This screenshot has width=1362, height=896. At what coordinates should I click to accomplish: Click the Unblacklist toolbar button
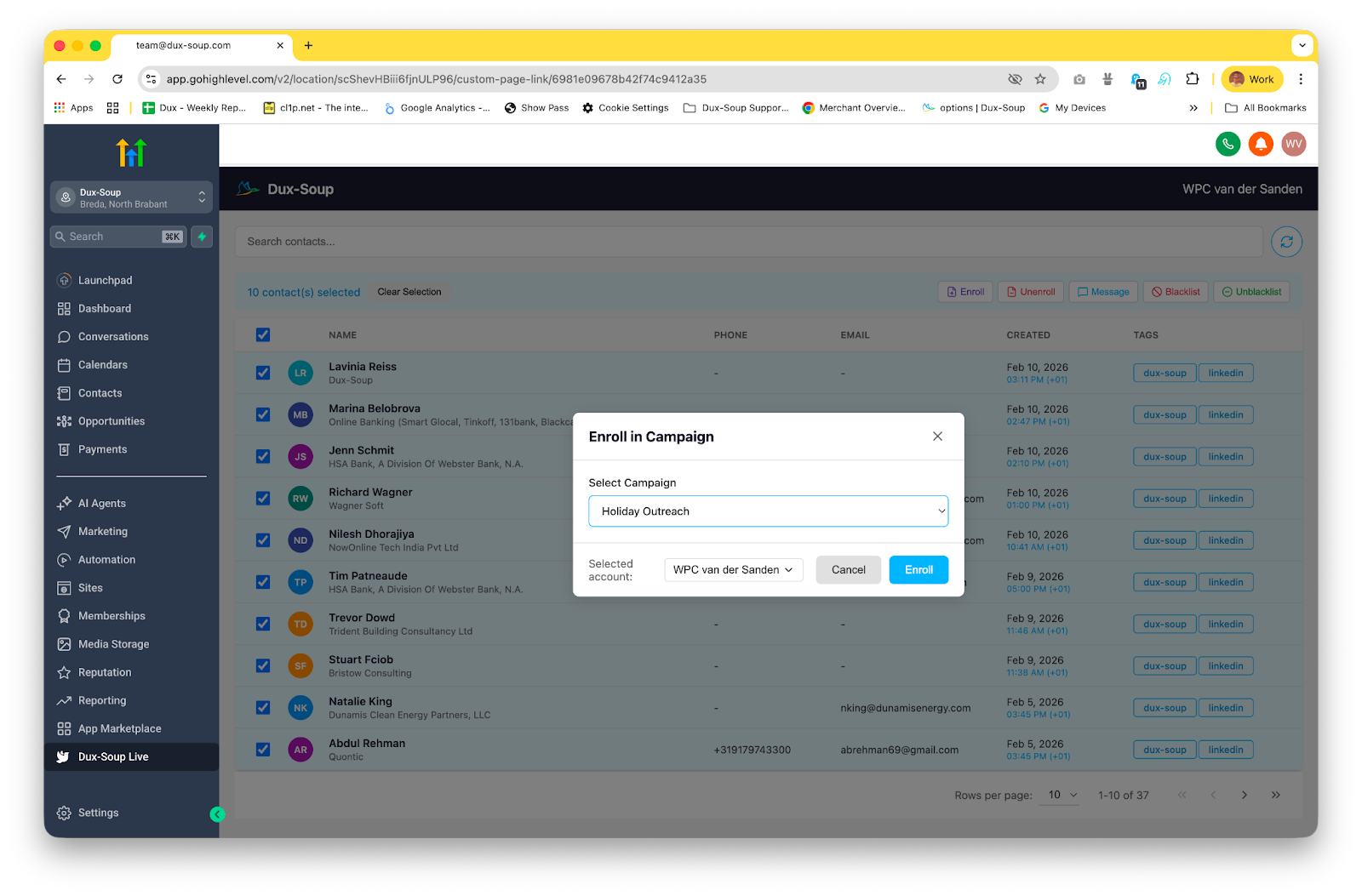tap(1251, 292)
